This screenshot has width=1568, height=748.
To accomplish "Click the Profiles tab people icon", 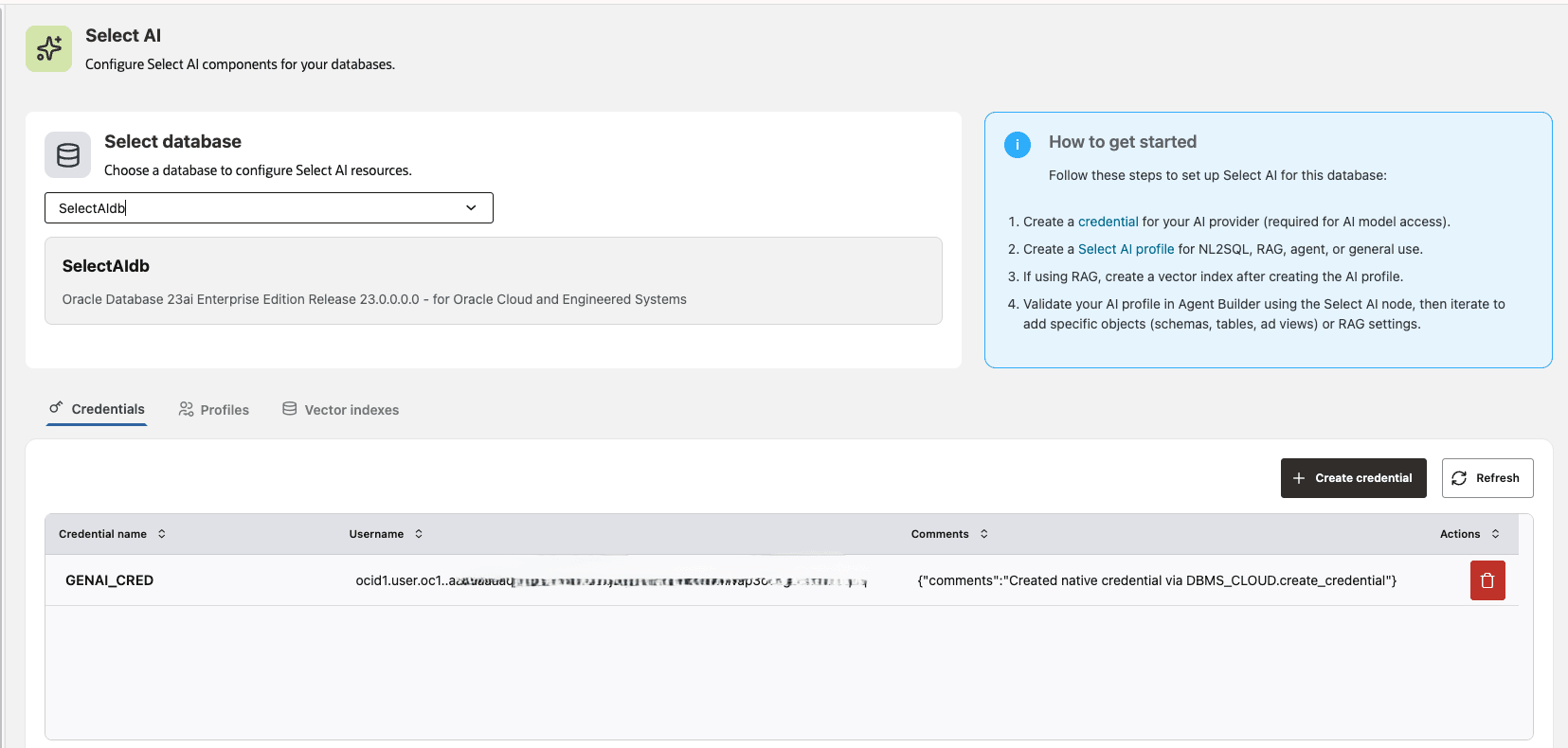I will pyautogui.click(x=186, y=409).
